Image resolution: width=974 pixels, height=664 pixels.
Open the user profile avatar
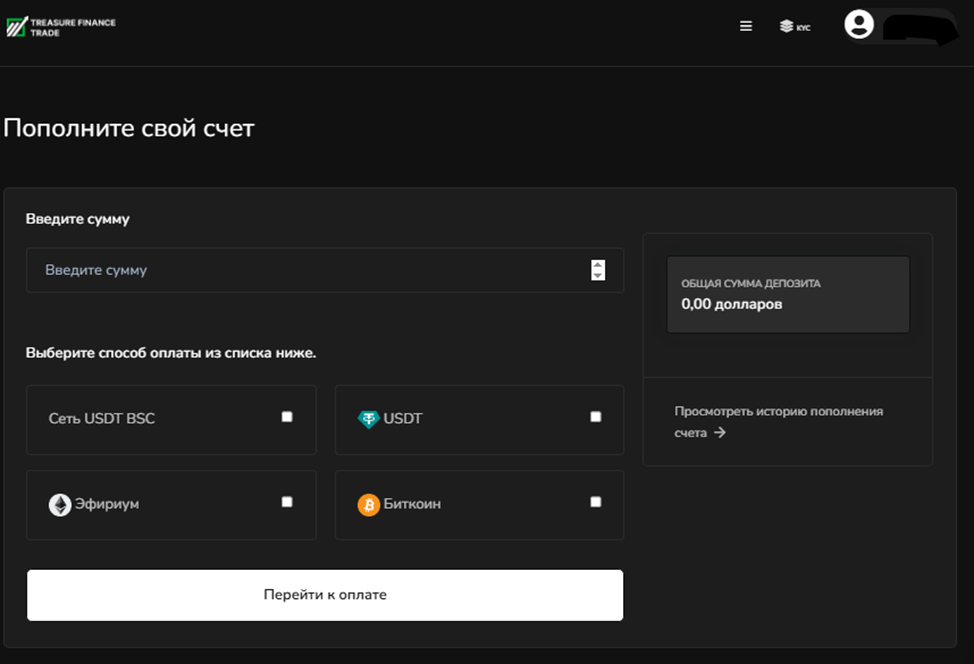858,25
